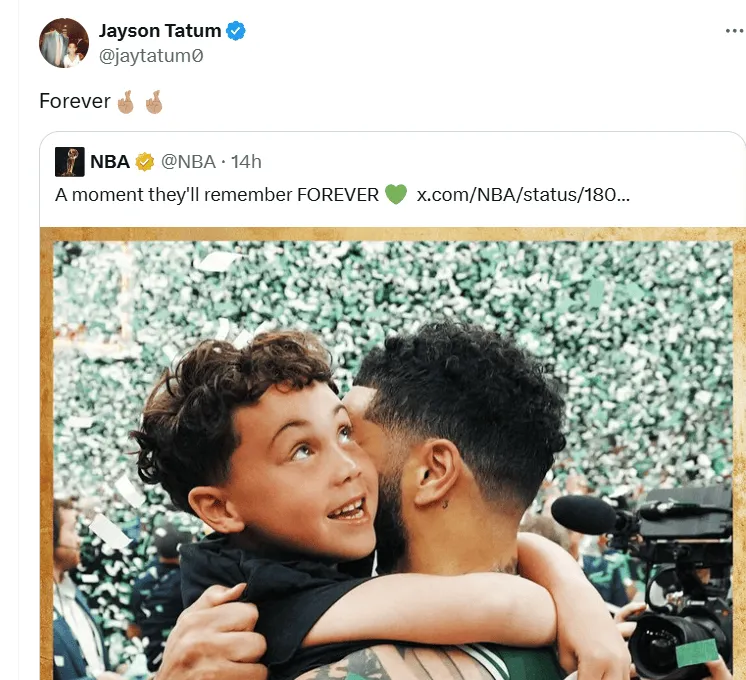
Task: Open the bold NBA account name
Action: click(x=110, y=162)
